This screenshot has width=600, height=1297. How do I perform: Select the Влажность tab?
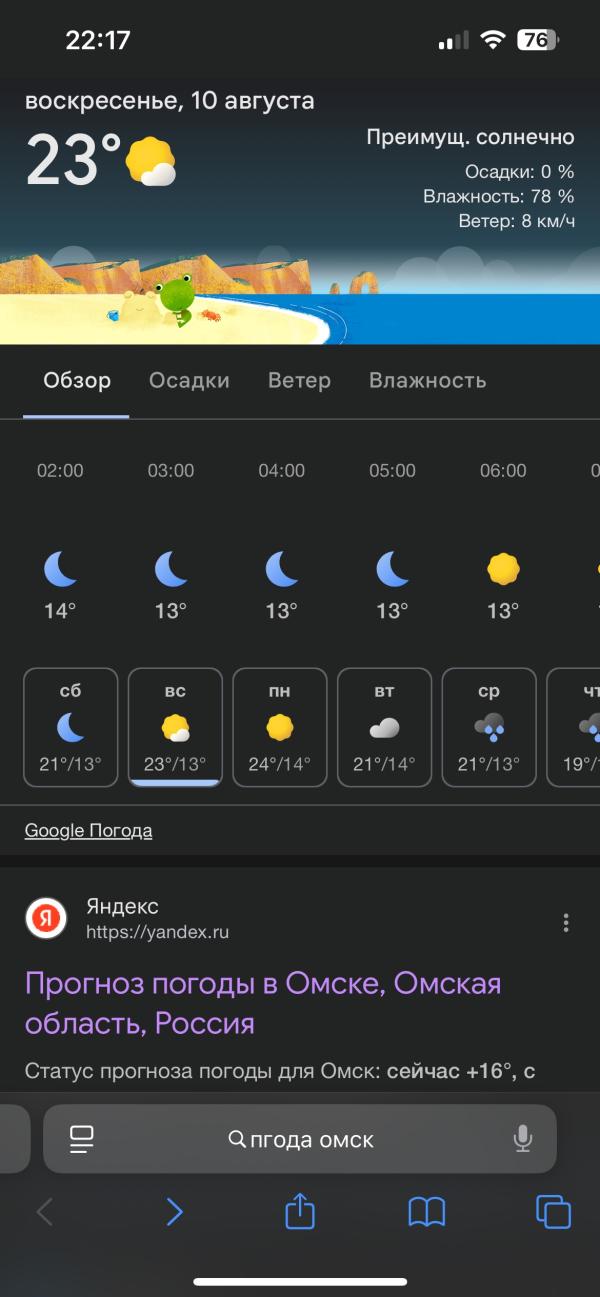pyautogui.click(x=427, y=380)
